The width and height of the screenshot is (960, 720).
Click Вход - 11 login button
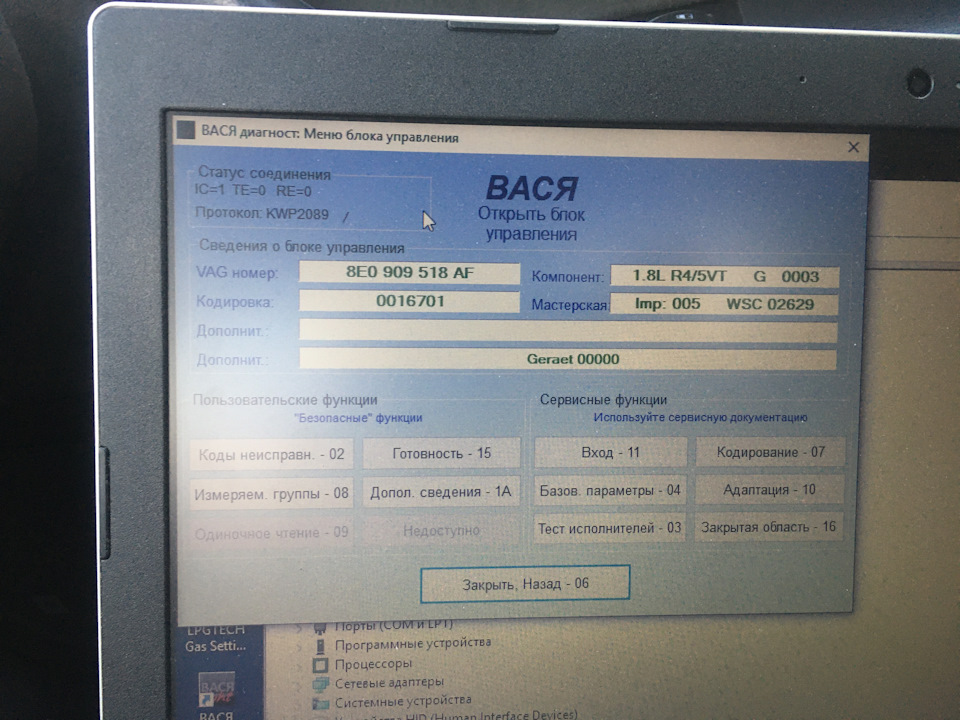610,452
